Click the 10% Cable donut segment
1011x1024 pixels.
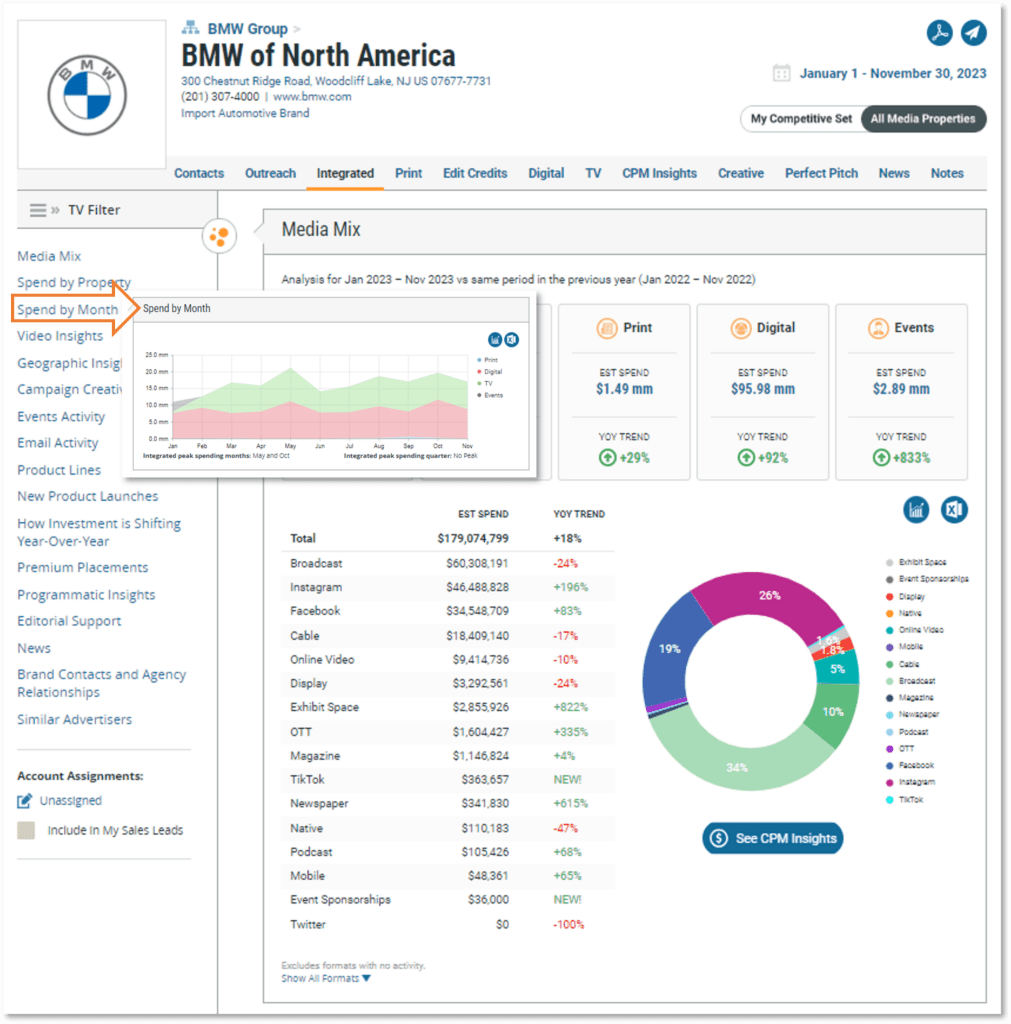pyautogui.click(x=833, y=712)
